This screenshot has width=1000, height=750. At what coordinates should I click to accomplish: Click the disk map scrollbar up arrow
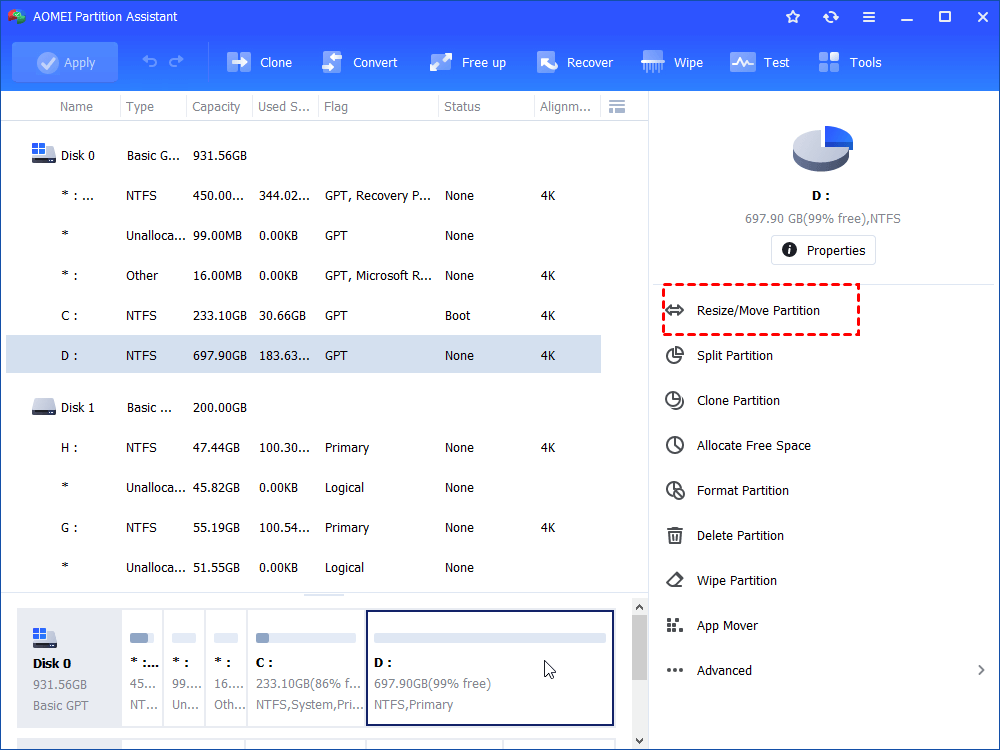click(x=640, y=607)
